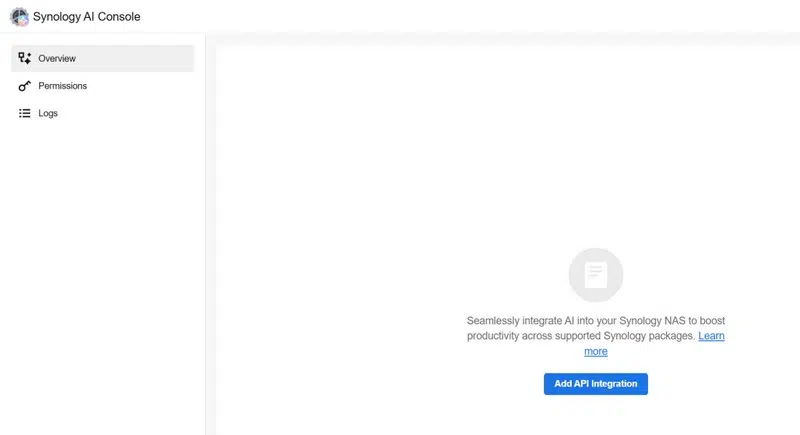Go to the Logs section
The width and height of the screenshot is (800, 435).
coord(103,113)
